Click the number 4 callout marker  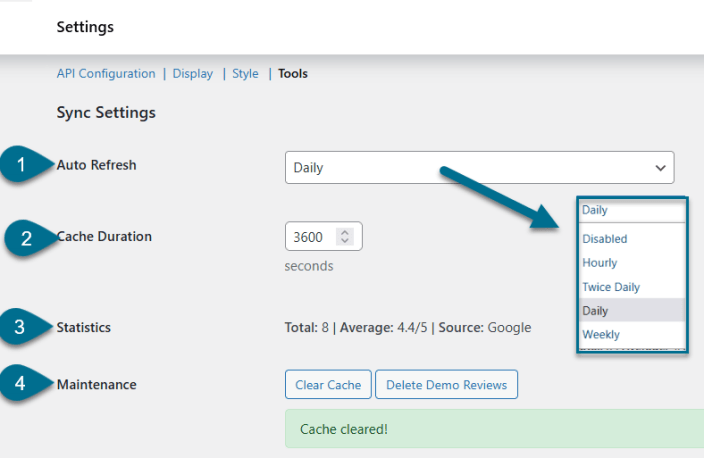pyautogui.click(x=21, y=385)
